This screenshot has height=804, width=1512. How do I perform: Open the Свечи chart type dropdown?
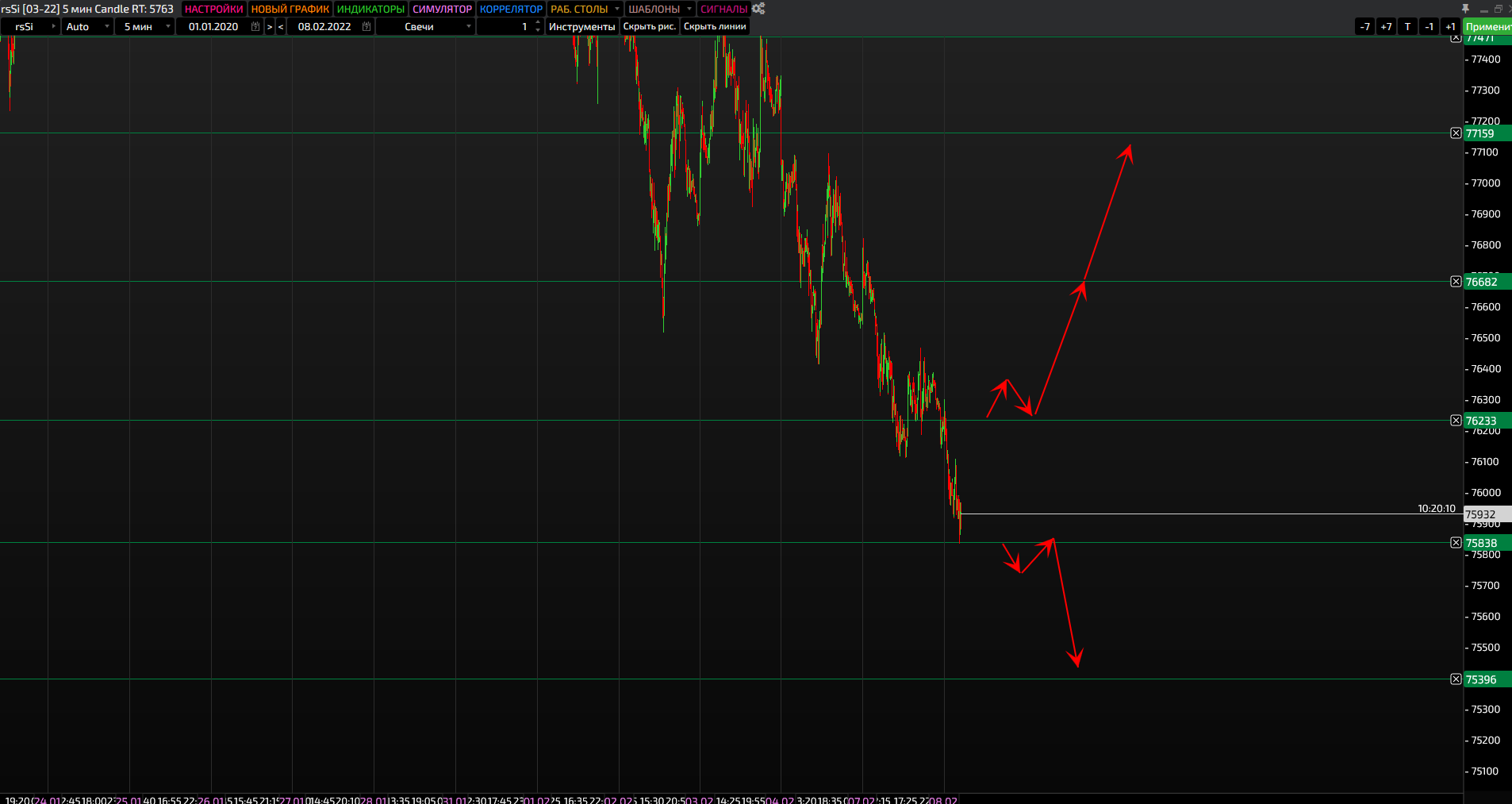pyautogui.click(x=425, y=26)
